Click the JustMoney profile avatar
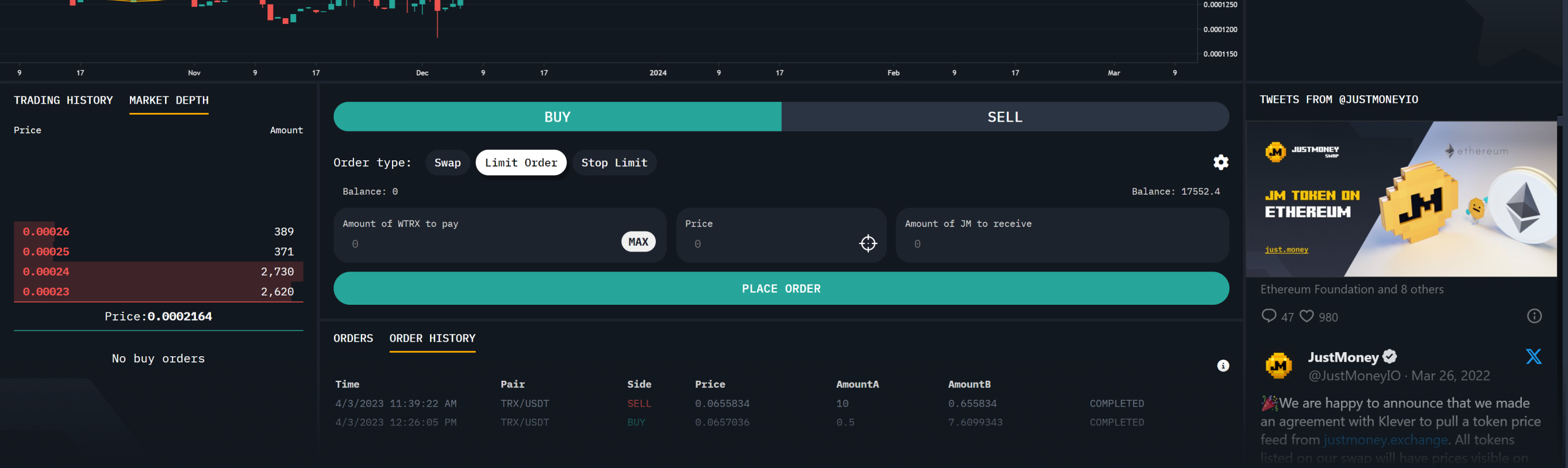Image resolution: width=1568 pixels, height=468 pixels. (x=1278, y=366)
